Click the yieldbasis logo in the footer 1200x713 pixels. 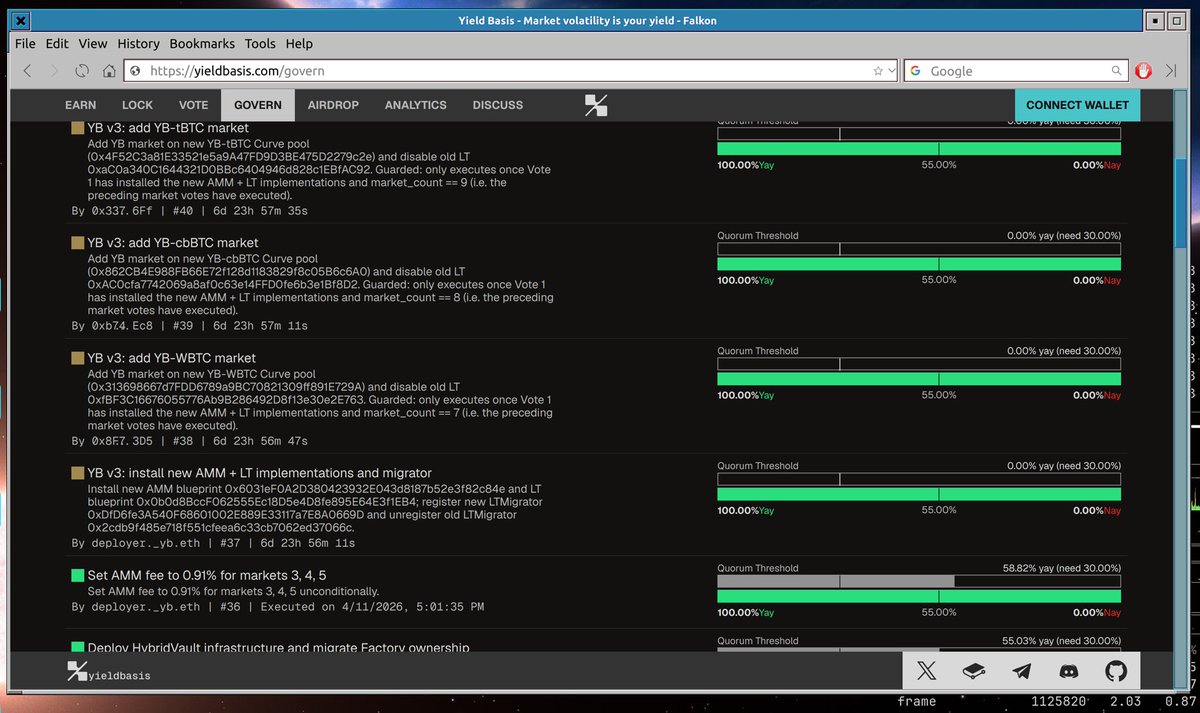tap(109, 673)
